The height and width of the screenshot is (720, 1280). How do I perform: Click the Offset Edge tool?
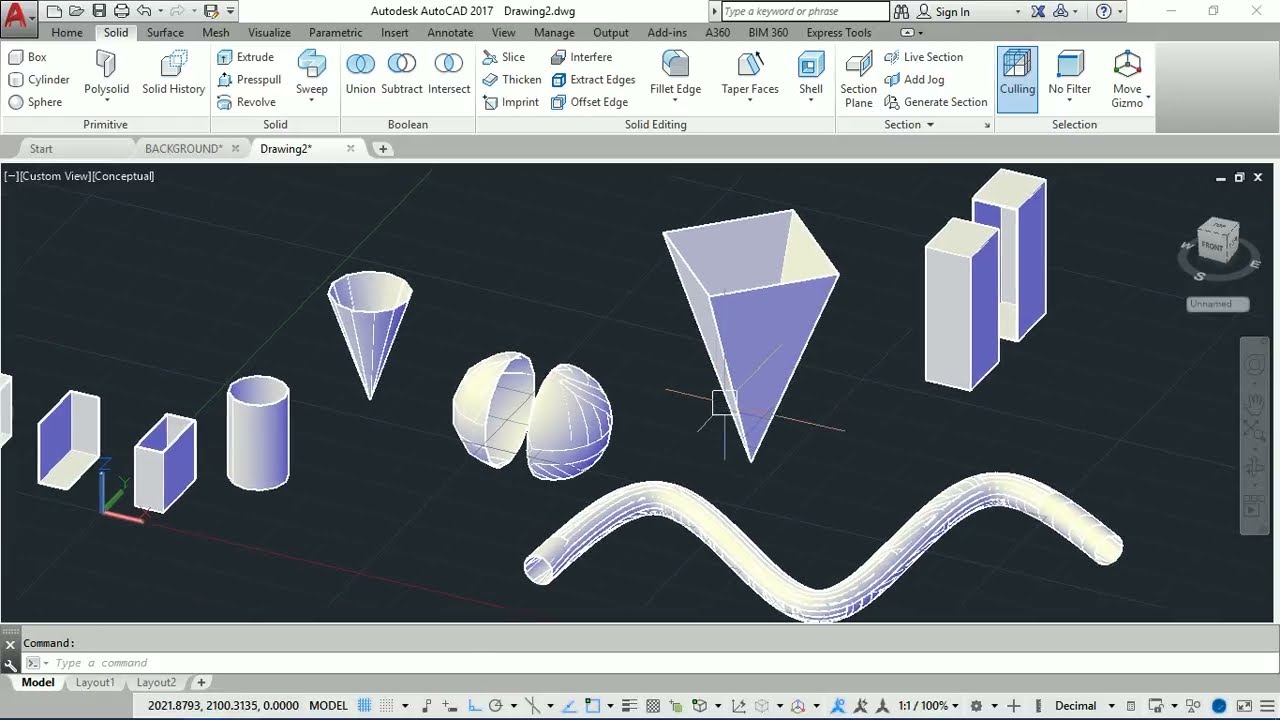click(x=589, y=102)
